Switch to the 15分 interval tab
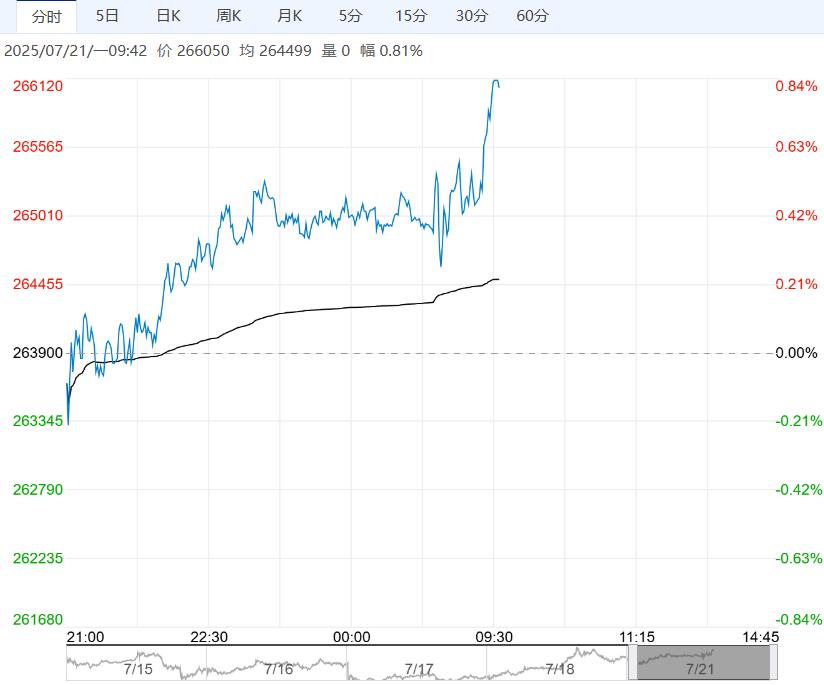Image resolution: width=824 pixels, height=685 pixels. tap(410, 16)
